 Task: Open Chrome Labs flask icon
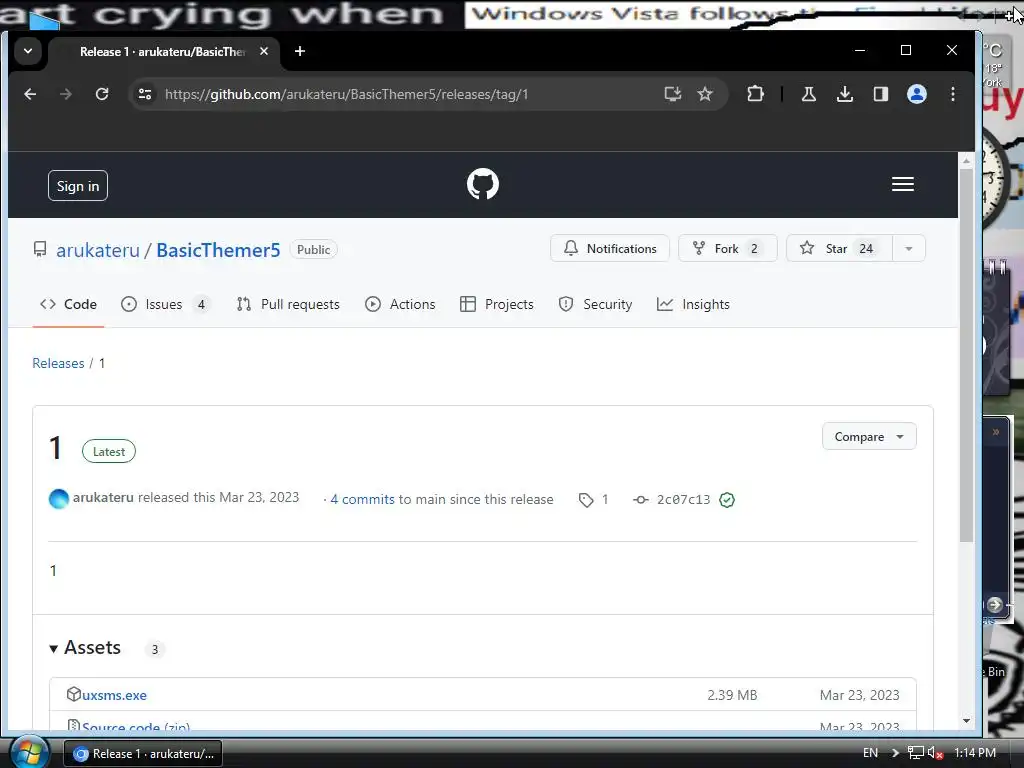(808, 94)
